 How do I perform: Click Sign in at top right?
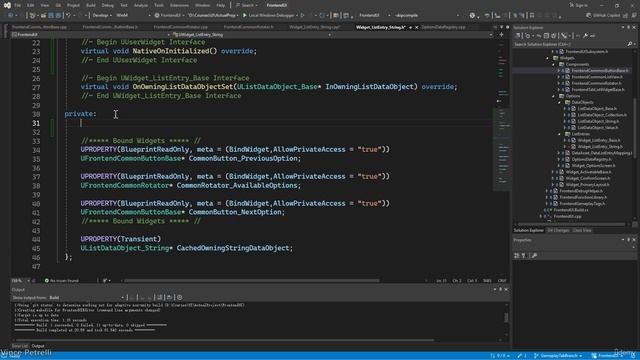tap(579, 5)
